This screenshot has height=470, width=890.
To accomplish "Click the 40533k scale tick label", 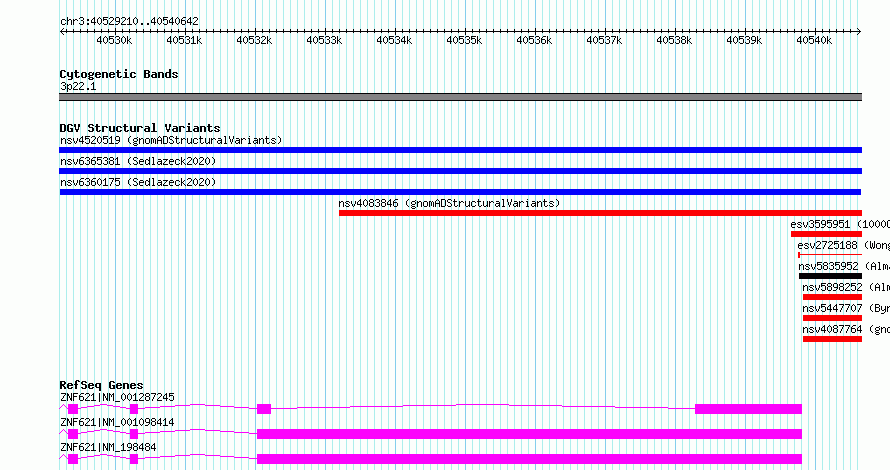I will pos(324,40).
